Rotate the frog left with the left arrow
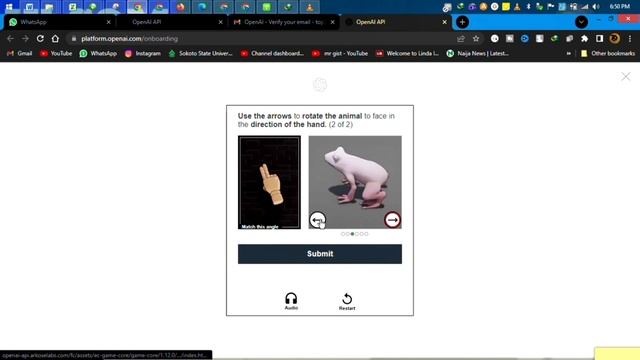Screen dimensions: 640x360 click(317, 220)
